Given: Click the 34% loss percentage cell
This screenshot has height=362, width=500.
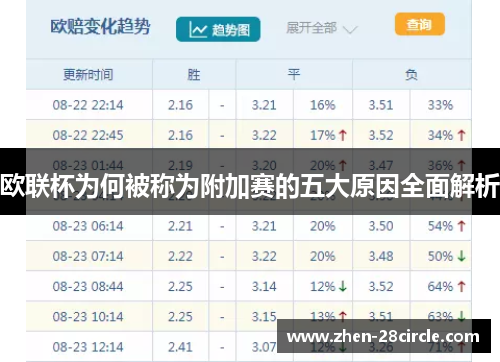Looking at the screenshot, I should point(440,135).
